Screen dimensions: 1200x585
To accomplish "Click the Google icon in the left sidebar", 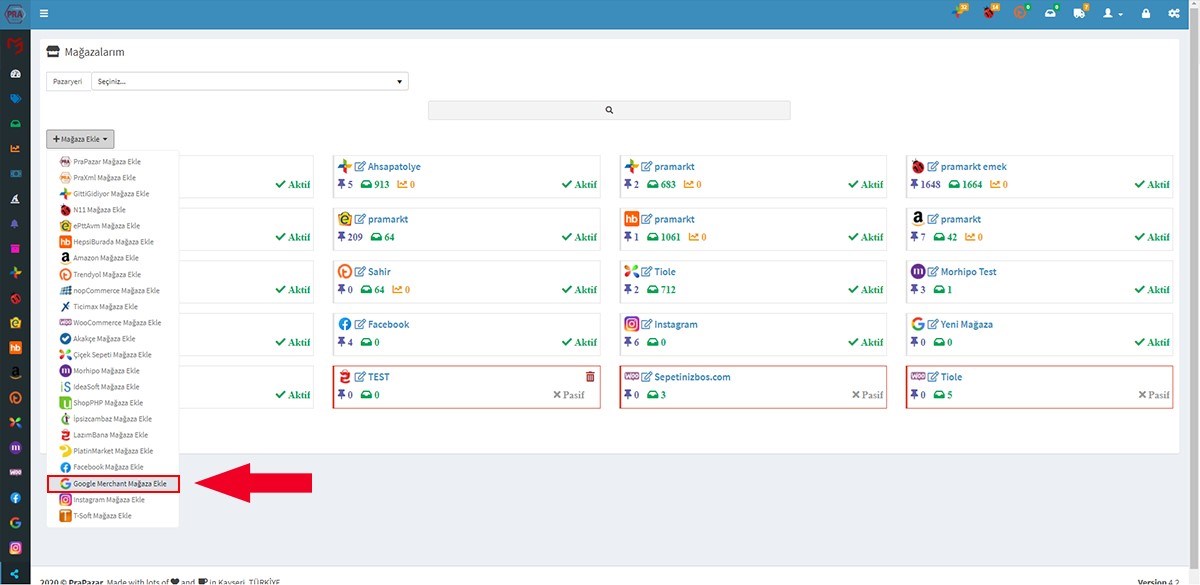I will click(15, 522).
